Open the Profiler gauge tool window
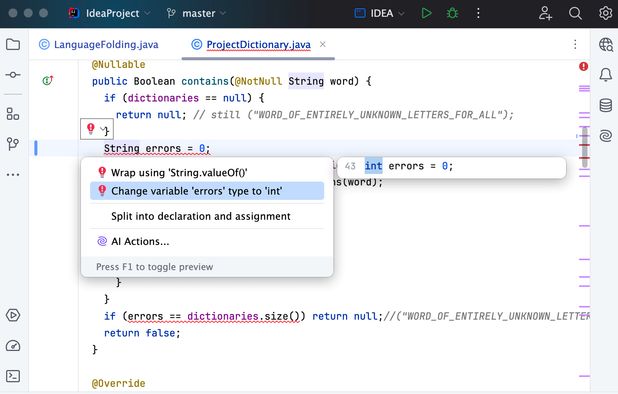This screenshot has width=618, height=394. tap(13, 346)
